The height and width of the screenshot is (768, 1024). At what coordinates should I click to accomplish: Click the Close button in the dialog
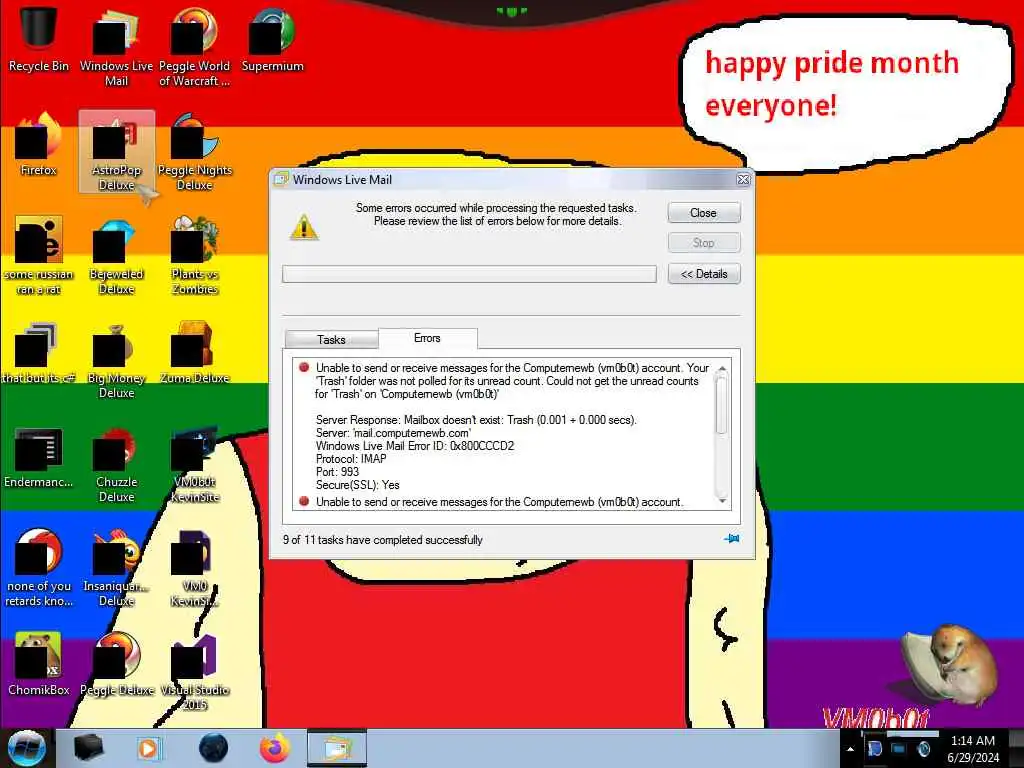click(x=704, y=213)
